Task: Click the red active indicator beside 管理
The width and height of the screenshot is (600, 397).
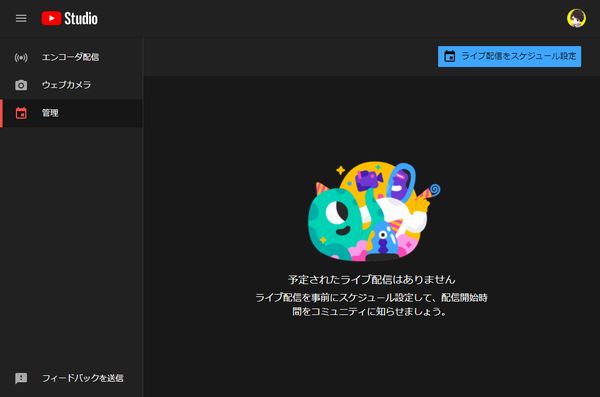Action: (1, 113)
